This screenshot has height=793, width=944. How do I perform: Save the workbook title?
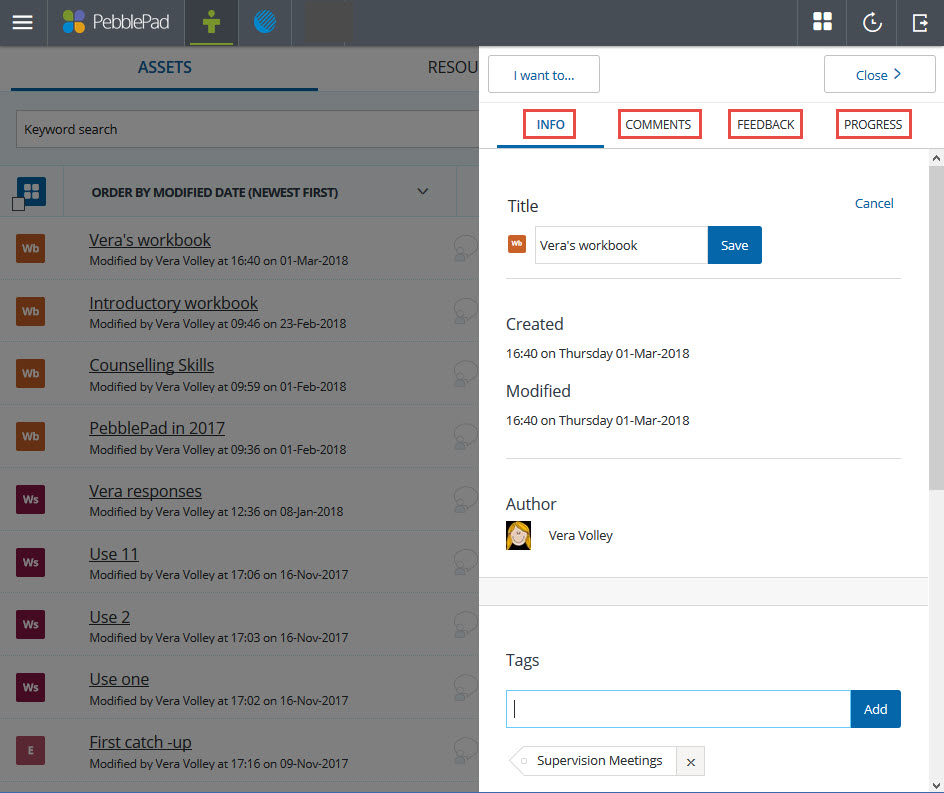734,245
